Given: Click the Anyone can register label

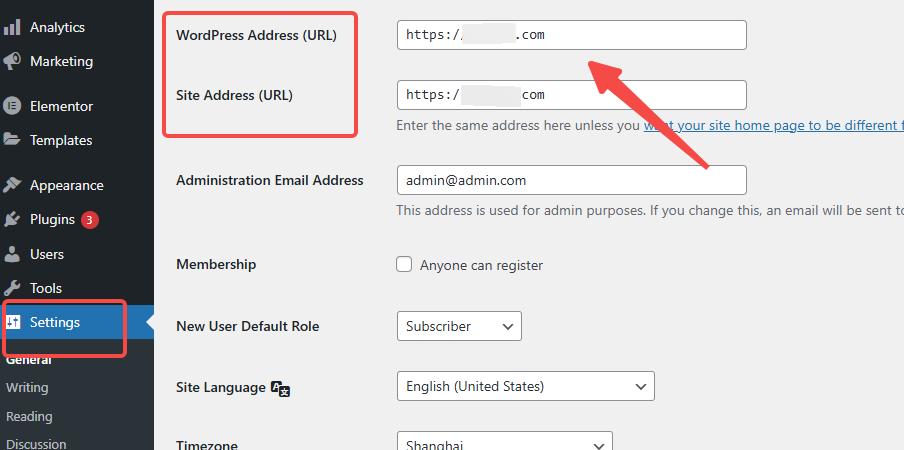Looking at the screenshot, I should 481,266.
